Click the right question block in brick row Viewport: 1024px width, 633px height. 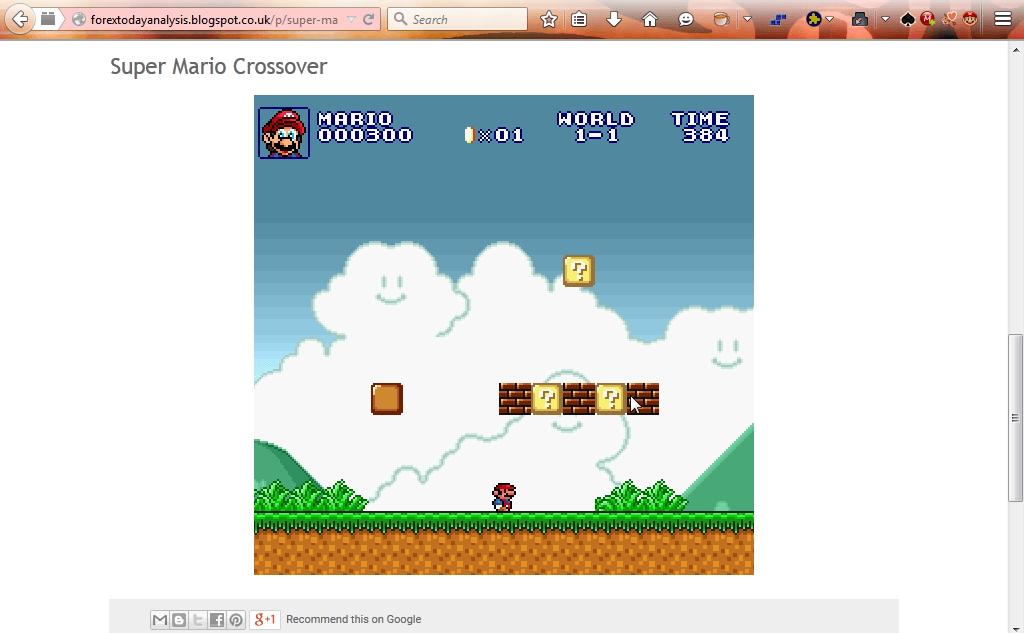[x=611, y=398]
